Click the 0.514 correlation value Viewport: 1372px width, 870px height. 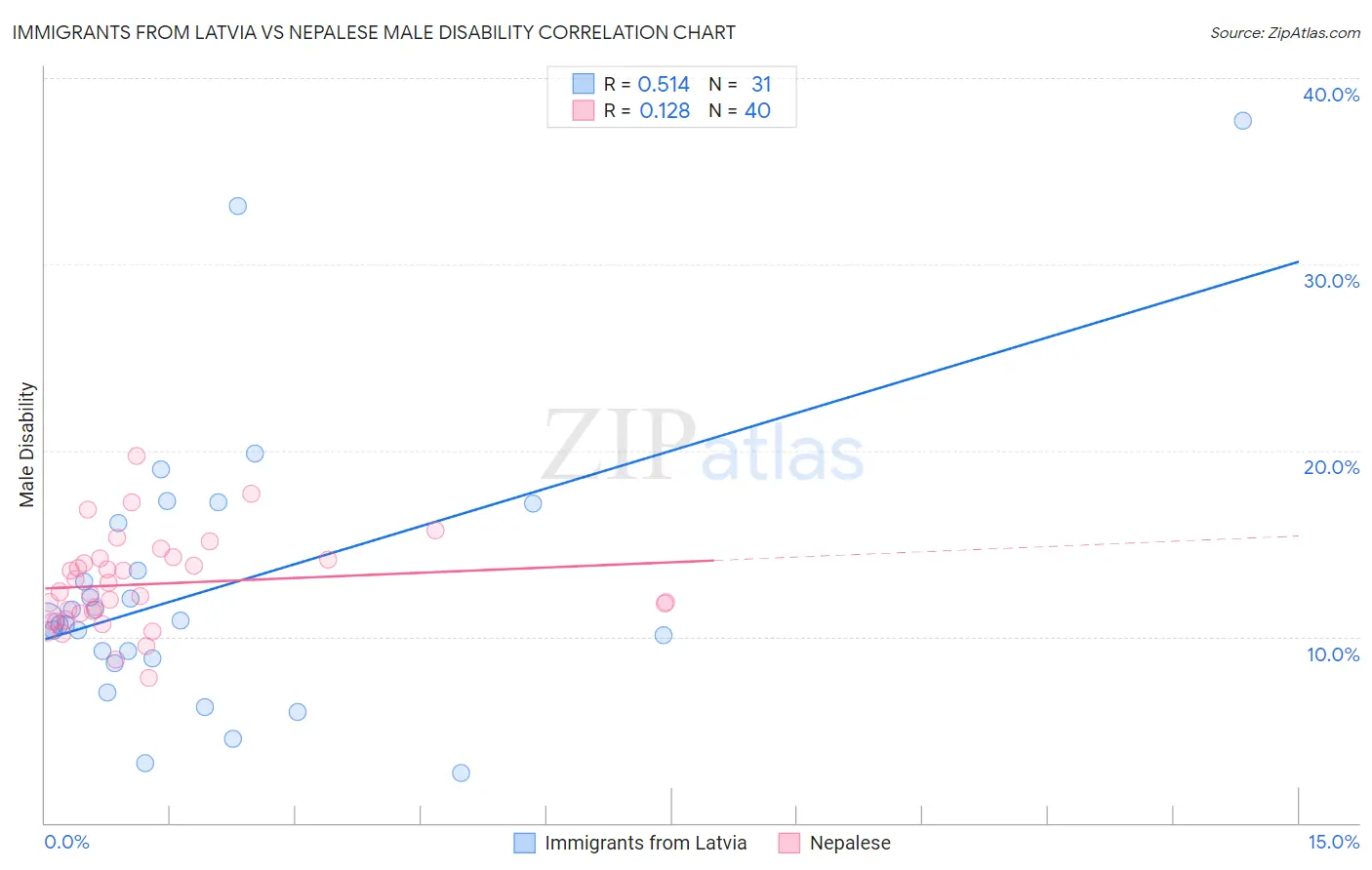(x=664, y=84)
